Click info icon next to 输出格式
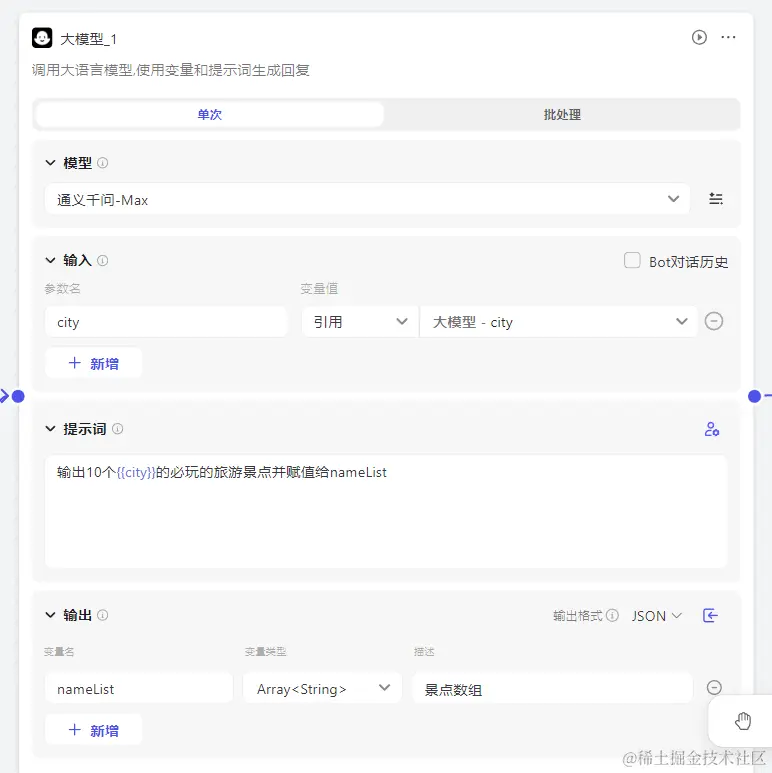Viewport: 772px width, 773px height. coord(612,615)
